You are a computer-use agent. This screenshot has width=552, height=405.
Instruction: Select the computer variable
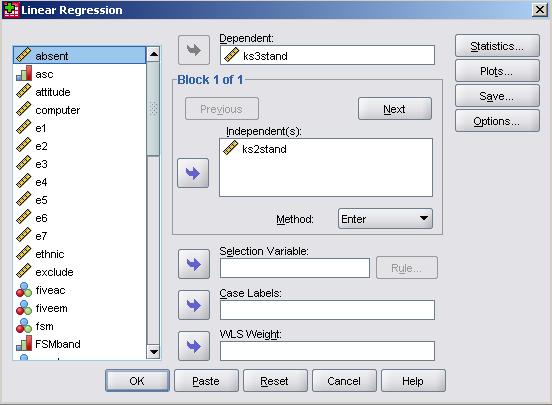click(79, 110)
